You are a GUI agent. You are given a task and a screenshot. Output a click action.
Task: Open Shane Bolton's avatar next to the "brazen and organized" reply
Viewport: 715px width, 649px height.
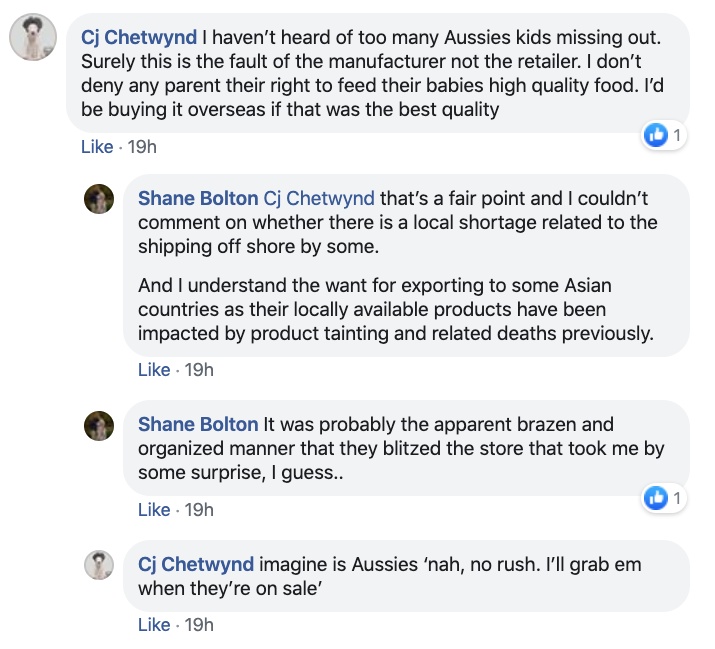pos(99,425)
